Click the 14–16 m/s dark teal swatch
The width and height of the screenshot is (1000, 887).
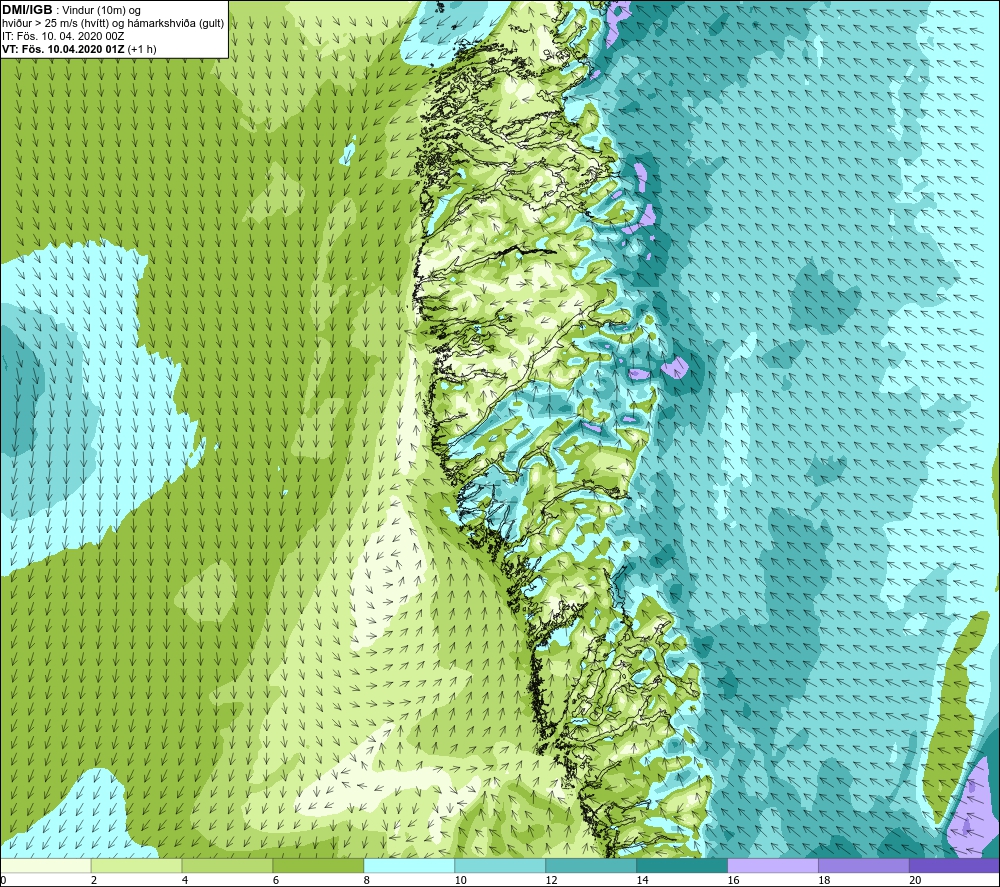682,865
